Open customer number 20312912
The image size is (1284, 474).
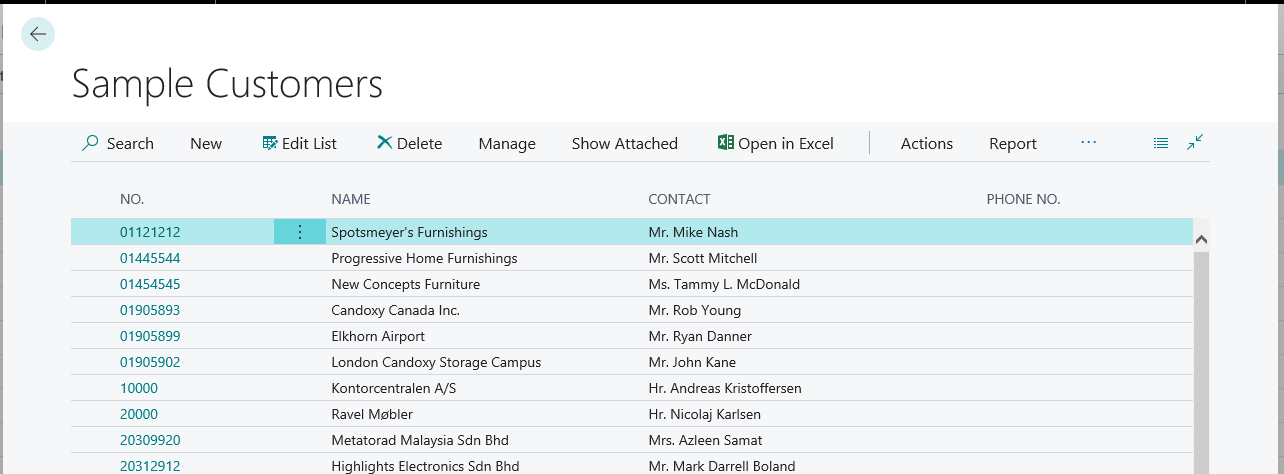[x=150, y=466]
